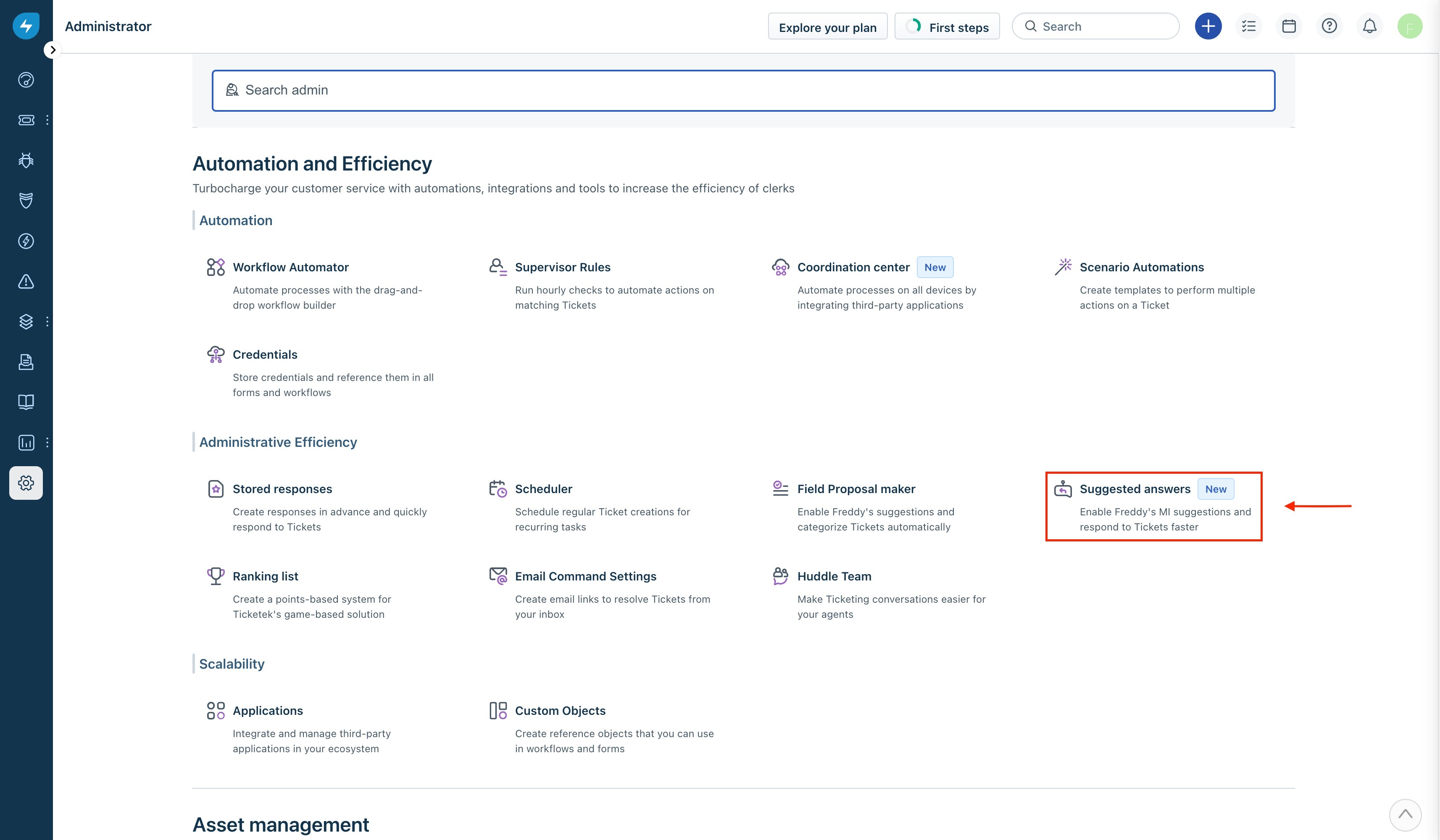Open Stored responses
The image size is (1440, 840).
[x=282, y=489]
